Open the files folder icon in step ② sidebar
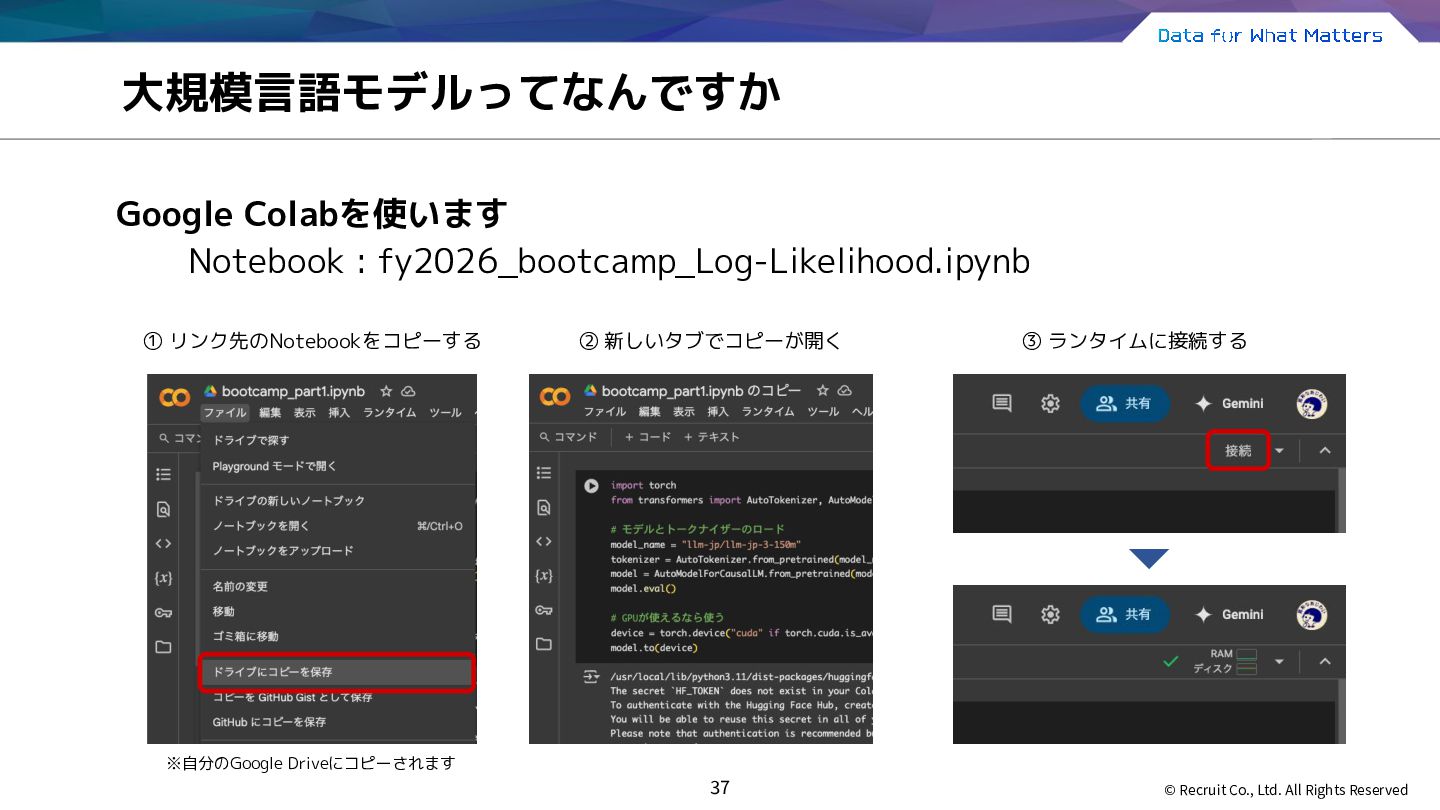Image resolution: width=1440 pixels, height=810 pixels. (x=544, y=644)
